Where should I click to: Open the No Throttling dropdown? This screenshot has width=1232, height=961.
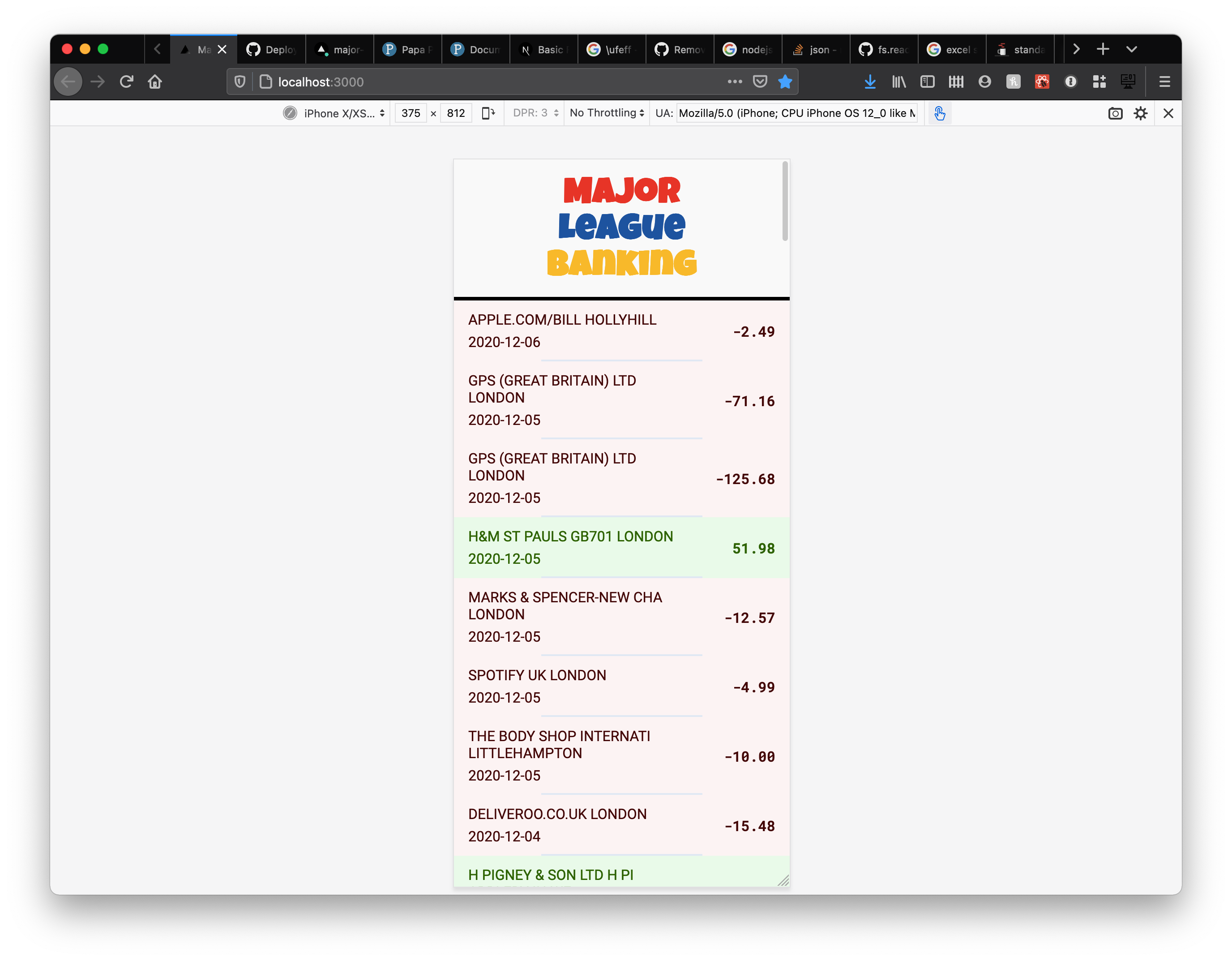click(607, 113)
